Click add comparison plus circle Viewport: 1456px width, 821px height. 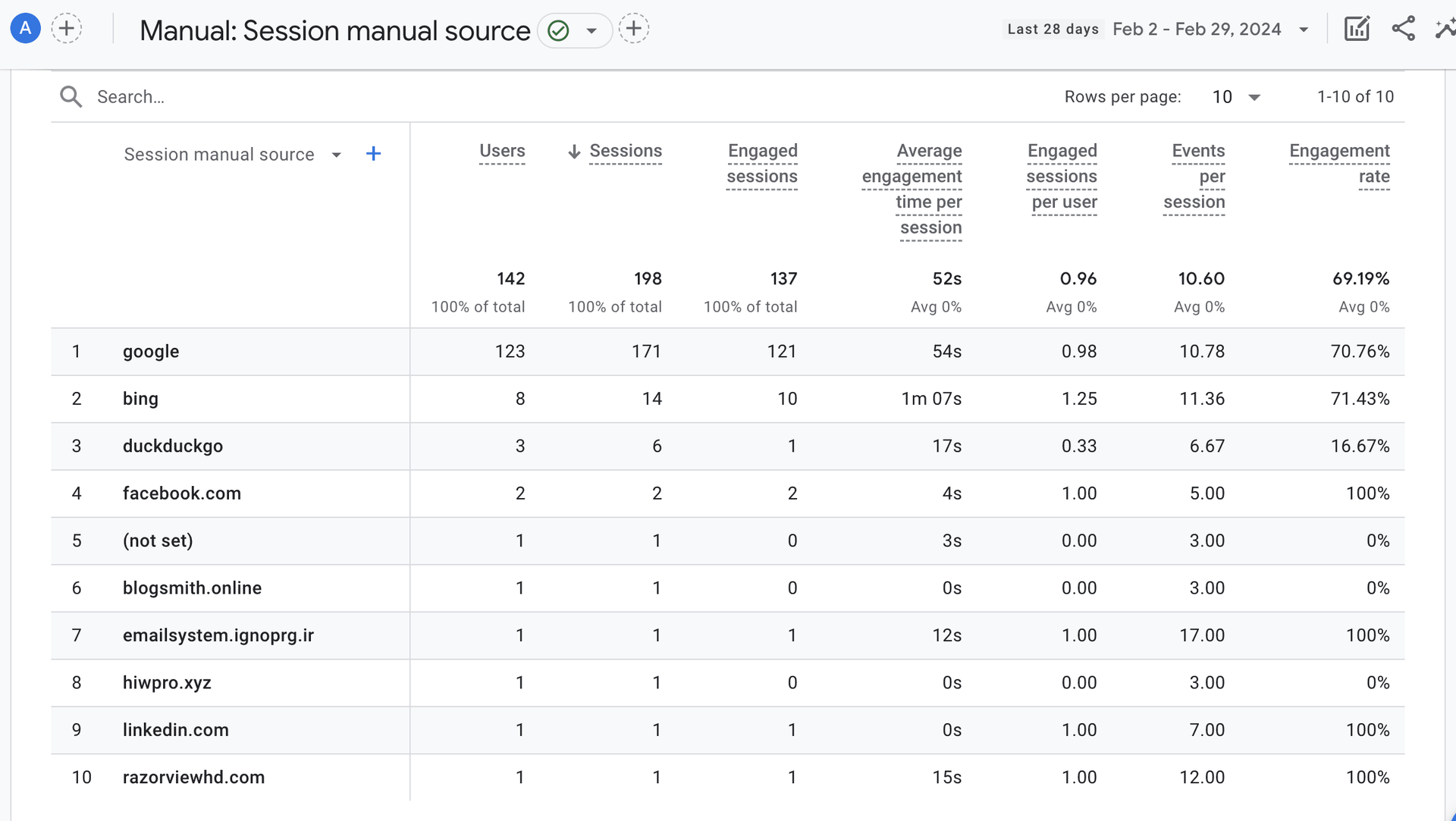67,29
